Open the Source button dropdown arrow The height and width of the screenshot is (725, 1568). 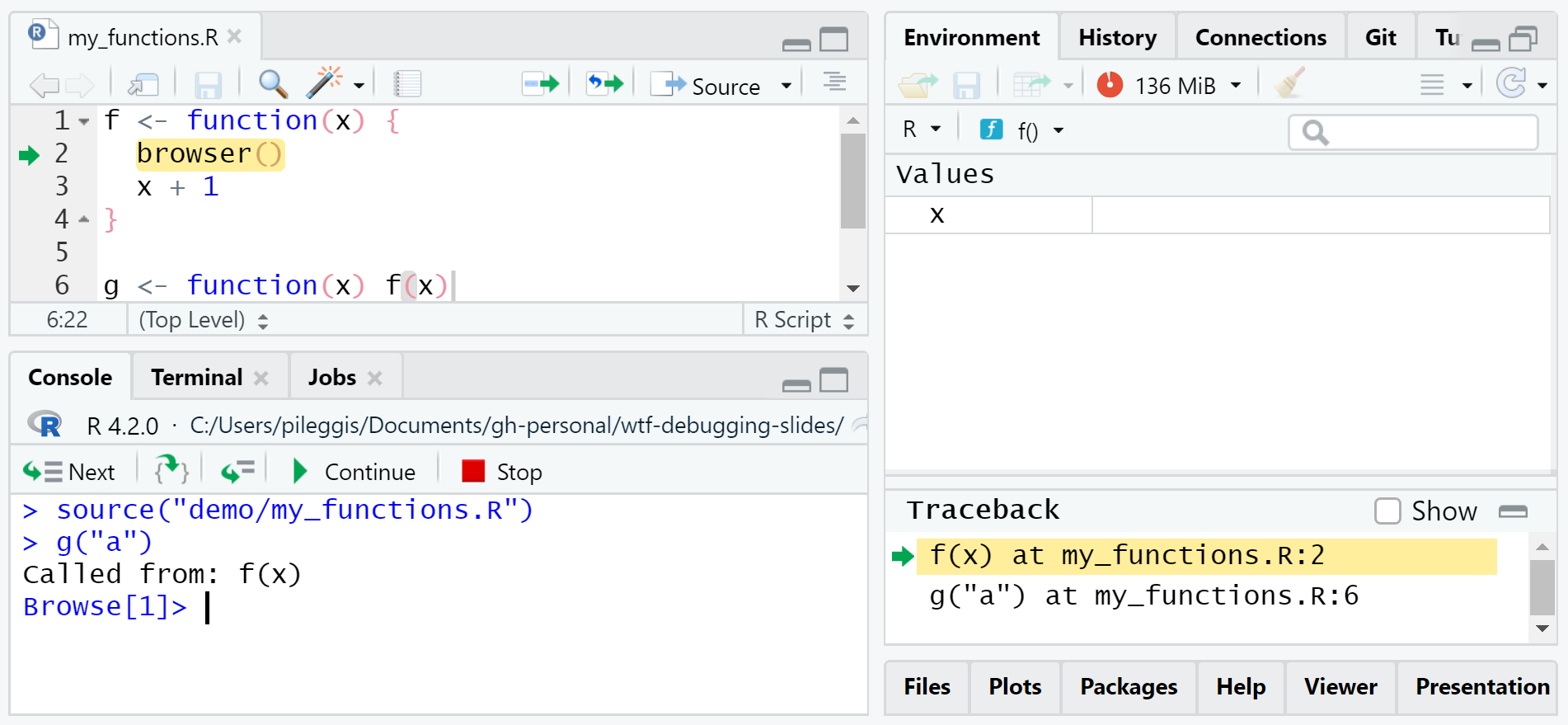pyautogui.click(x=786, y=86)
